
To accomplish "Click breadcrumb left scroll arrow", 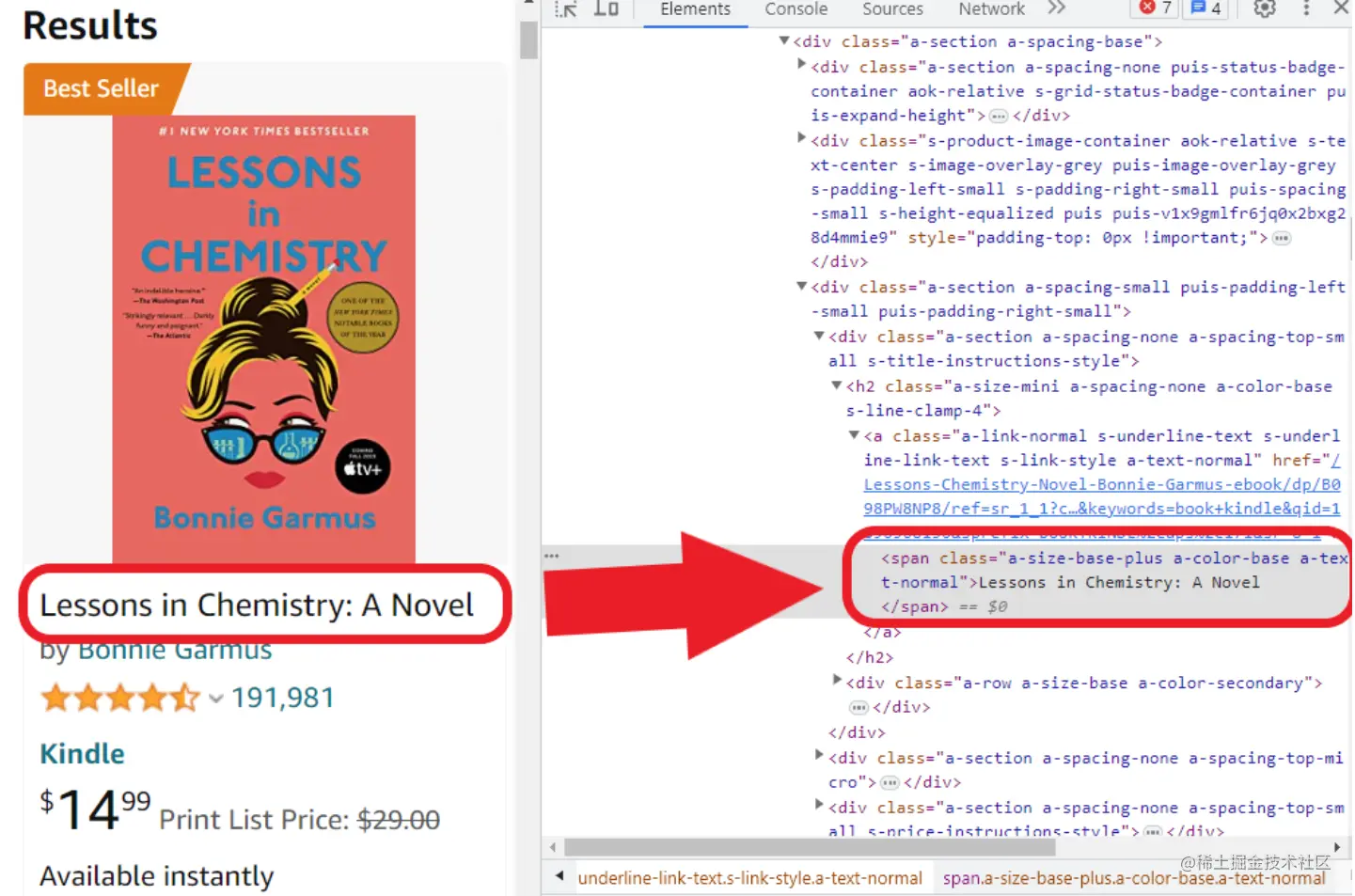I will (559, 876).
